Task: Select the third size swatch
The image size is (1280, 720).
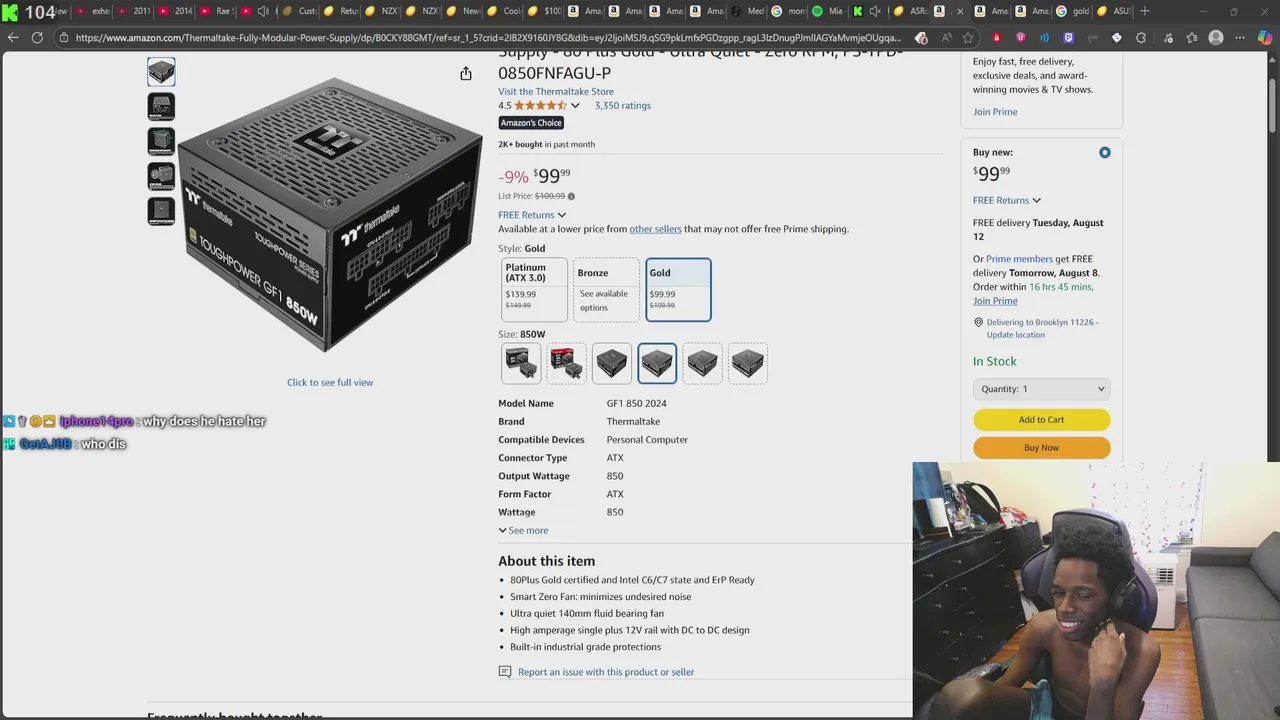Action: pos(612,363)
